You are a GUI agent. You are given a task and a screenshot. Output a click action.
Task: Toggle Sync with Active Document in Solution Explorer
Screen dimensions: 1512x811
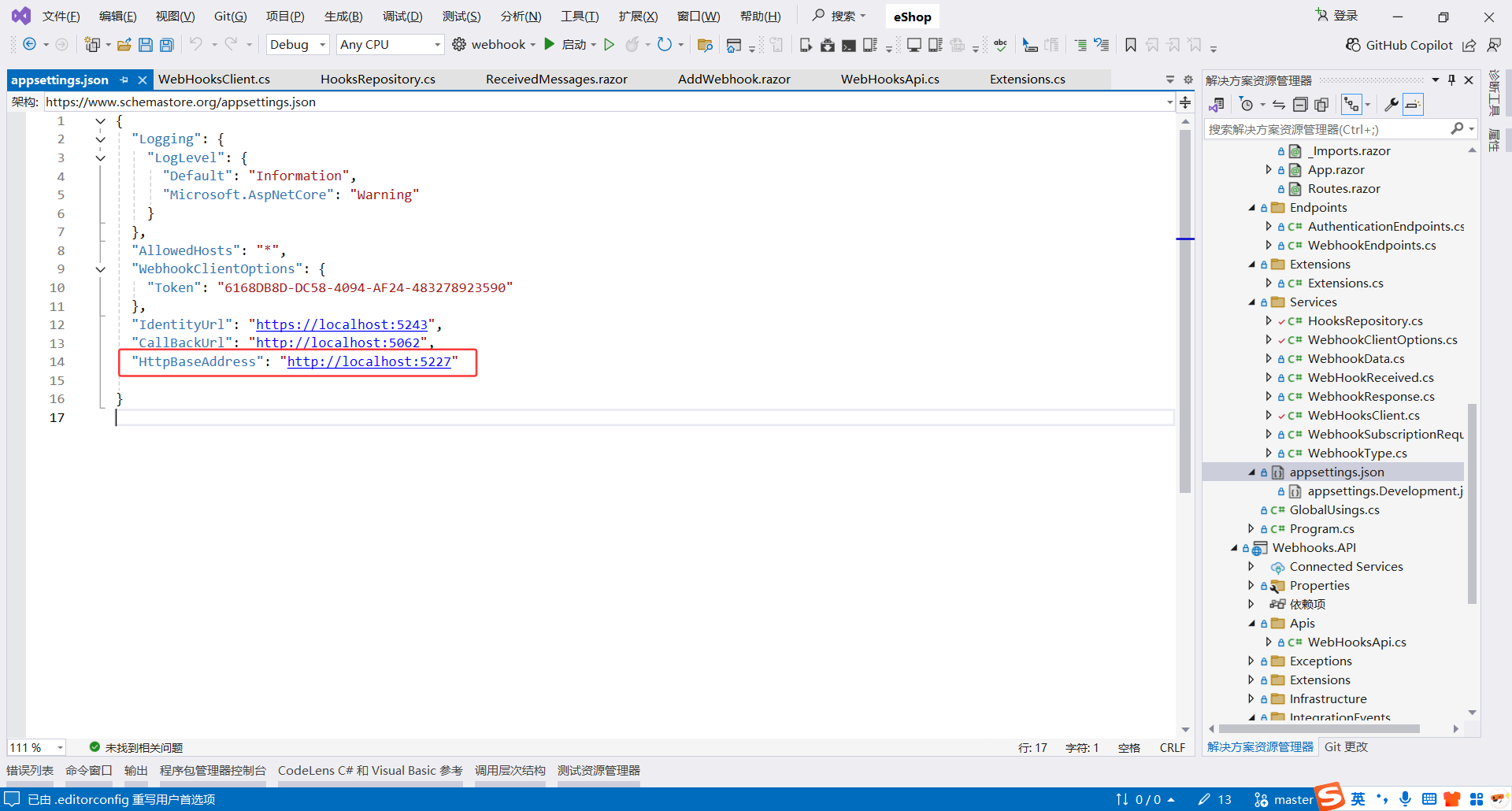(x=1279, y=104)
